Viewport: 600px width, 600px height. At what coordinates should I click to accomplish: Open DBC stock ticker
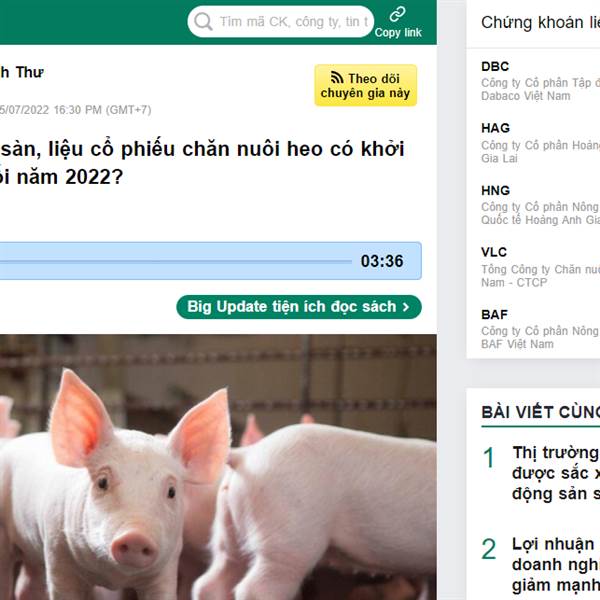(x=495, y=67)
